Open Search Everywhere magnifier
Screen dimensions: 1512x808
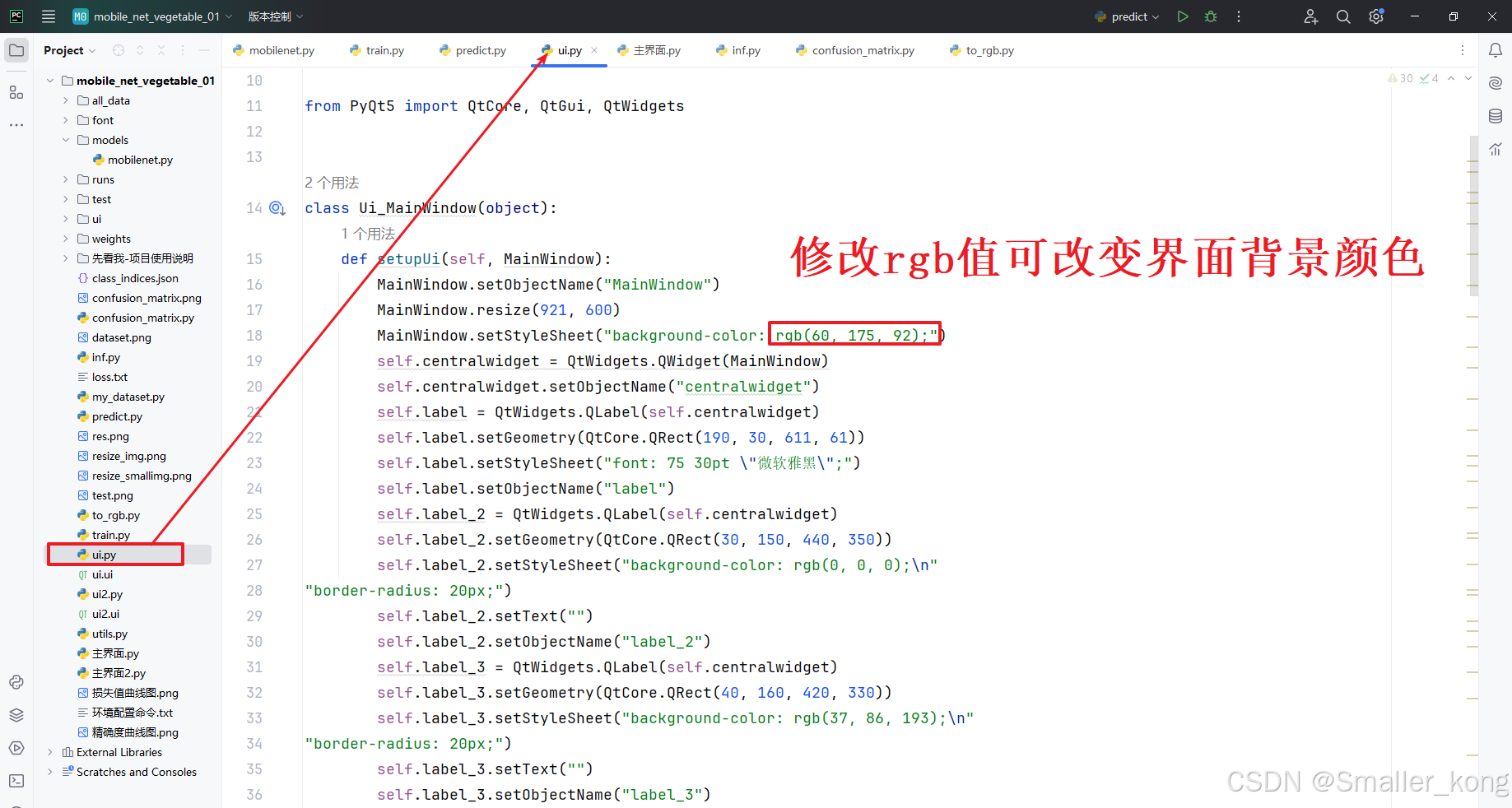1343,16
